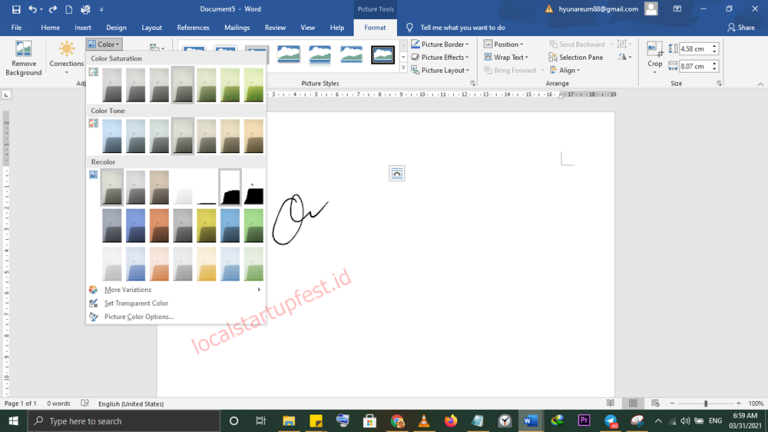Select the Sepia recolor thumbnail
Viewport: 768px width, 432px height.
(159, 188)
